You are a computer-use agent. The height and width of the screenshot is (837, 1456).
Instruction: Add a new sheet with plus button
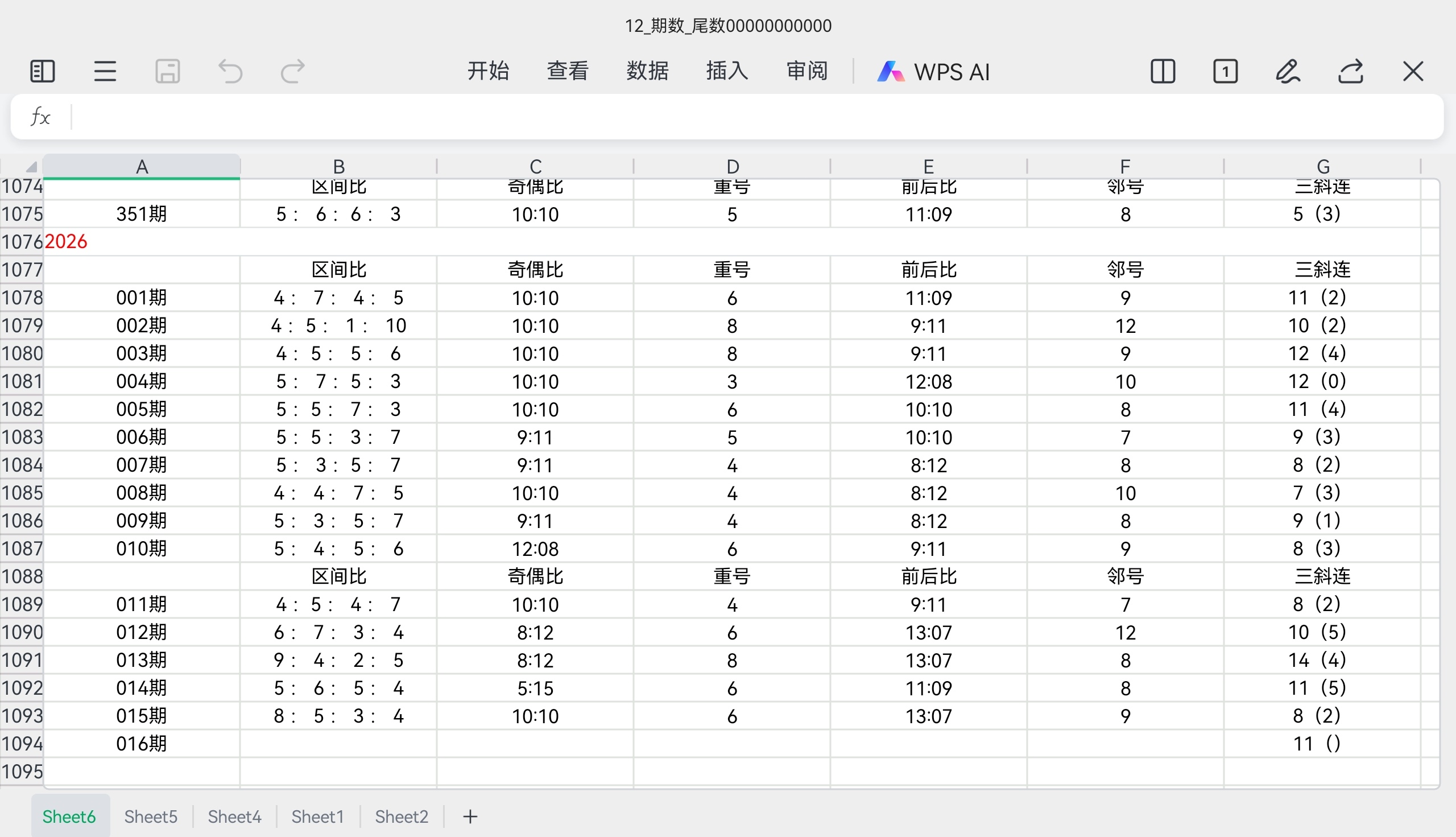[470, 817]
